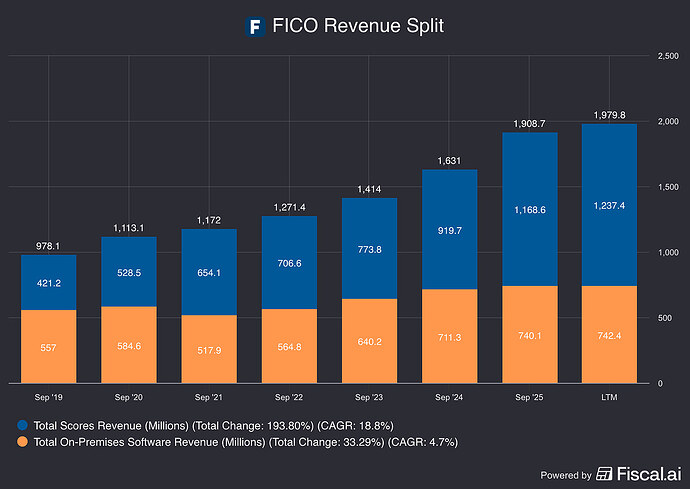
Task: Select the blue 919.7 bar for Sep '24
Action: (449, 230)
